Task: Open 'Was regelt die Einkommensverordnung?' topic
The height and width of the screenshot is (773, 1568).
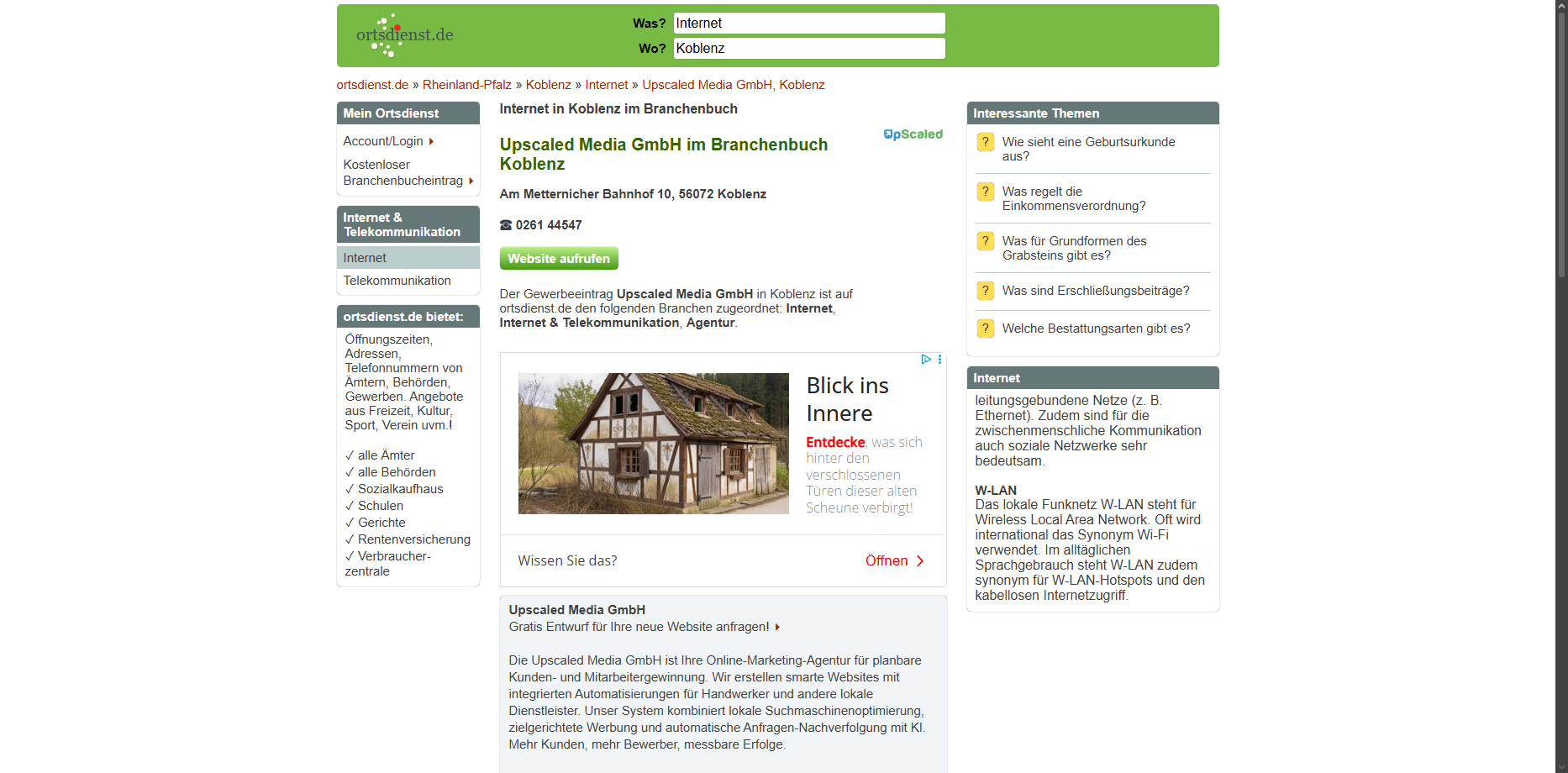Action: coord(1074,198)
